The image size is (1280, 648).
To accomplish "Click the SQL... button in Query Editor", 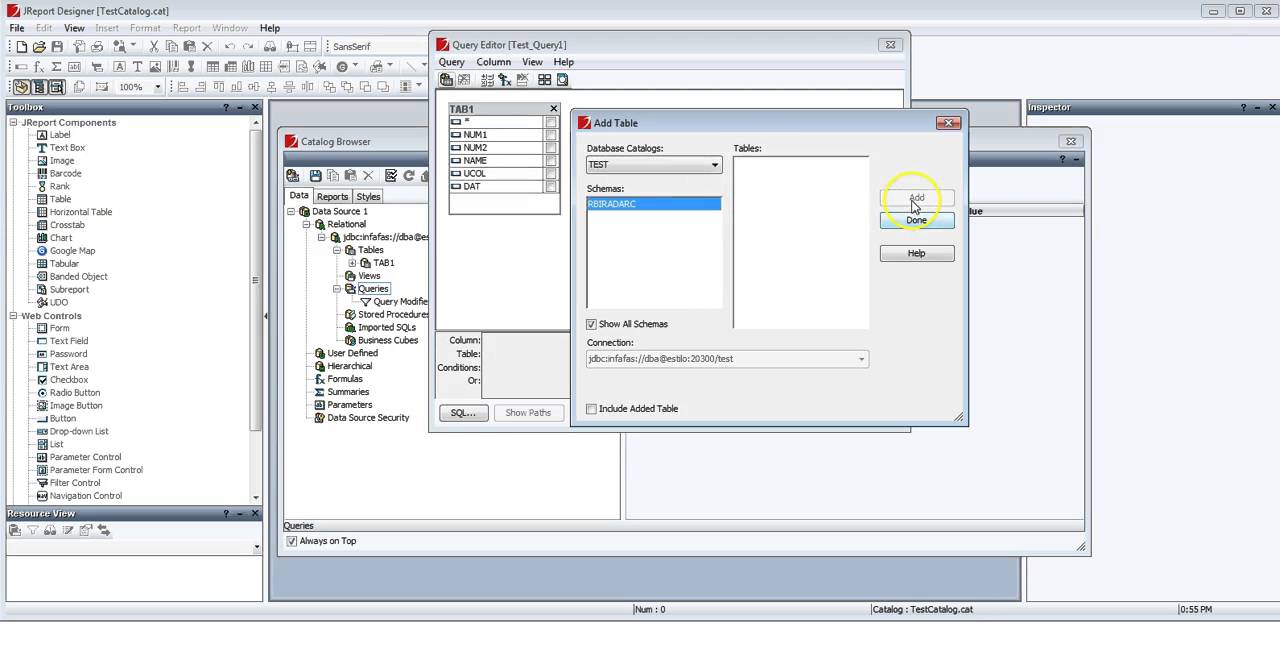I will pyautogui.click(x=463, y=413).
